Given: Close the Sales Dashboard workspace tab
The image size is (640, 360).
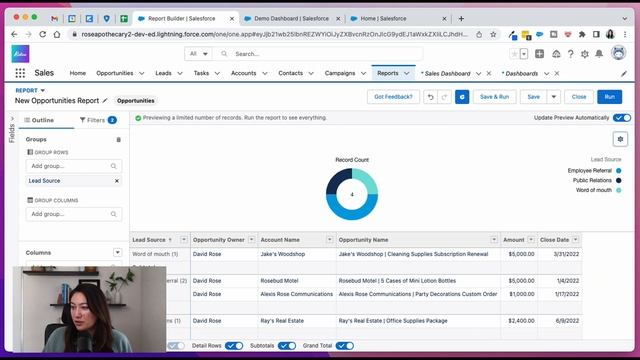Looking at the screenshot, I should point(489,73).
